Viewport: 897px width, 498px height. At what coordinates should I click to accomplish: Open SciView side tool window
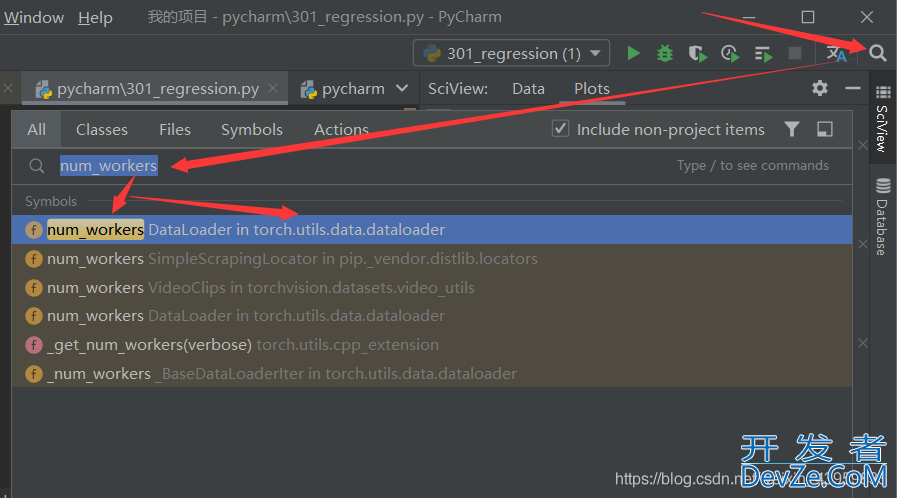tap(882, 119)
